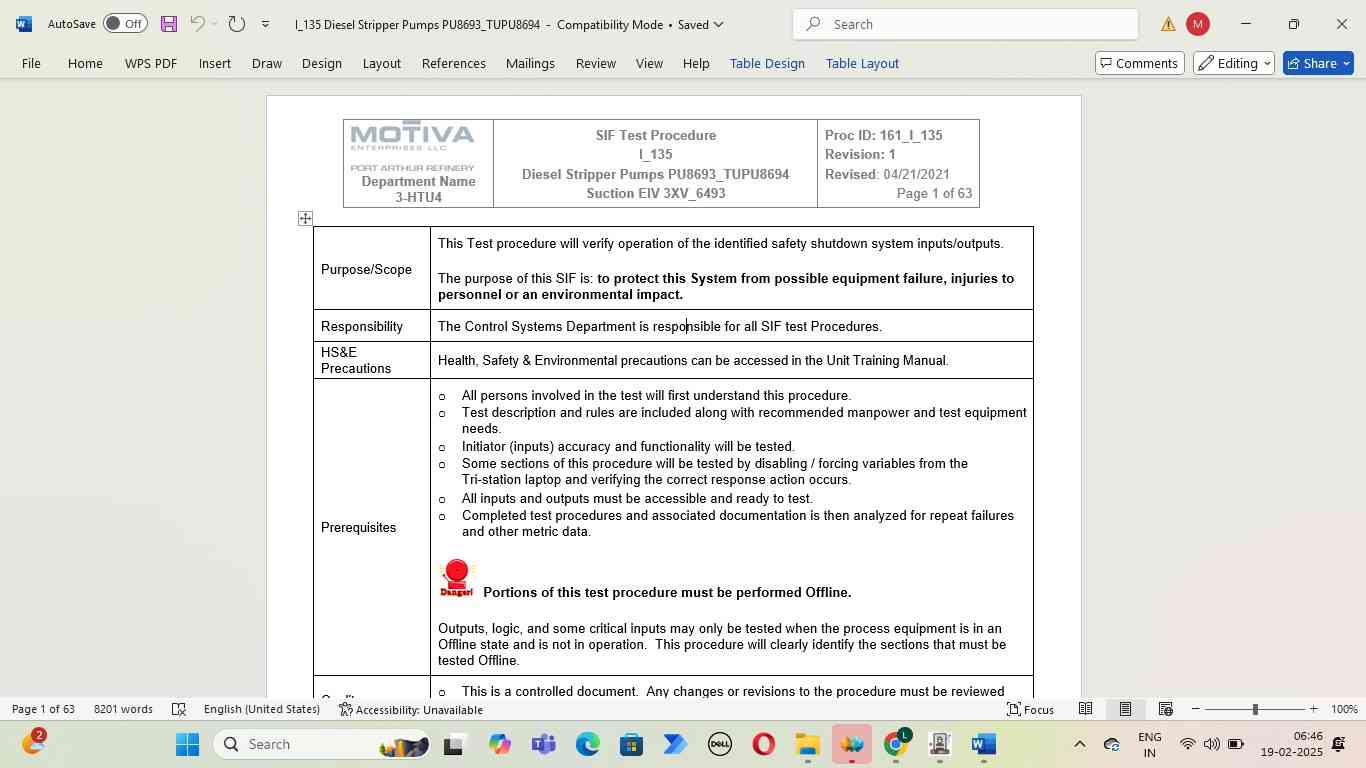Open the clock and date display
The width and height of the screenshot is (1366, 768).
(1291, 744)
